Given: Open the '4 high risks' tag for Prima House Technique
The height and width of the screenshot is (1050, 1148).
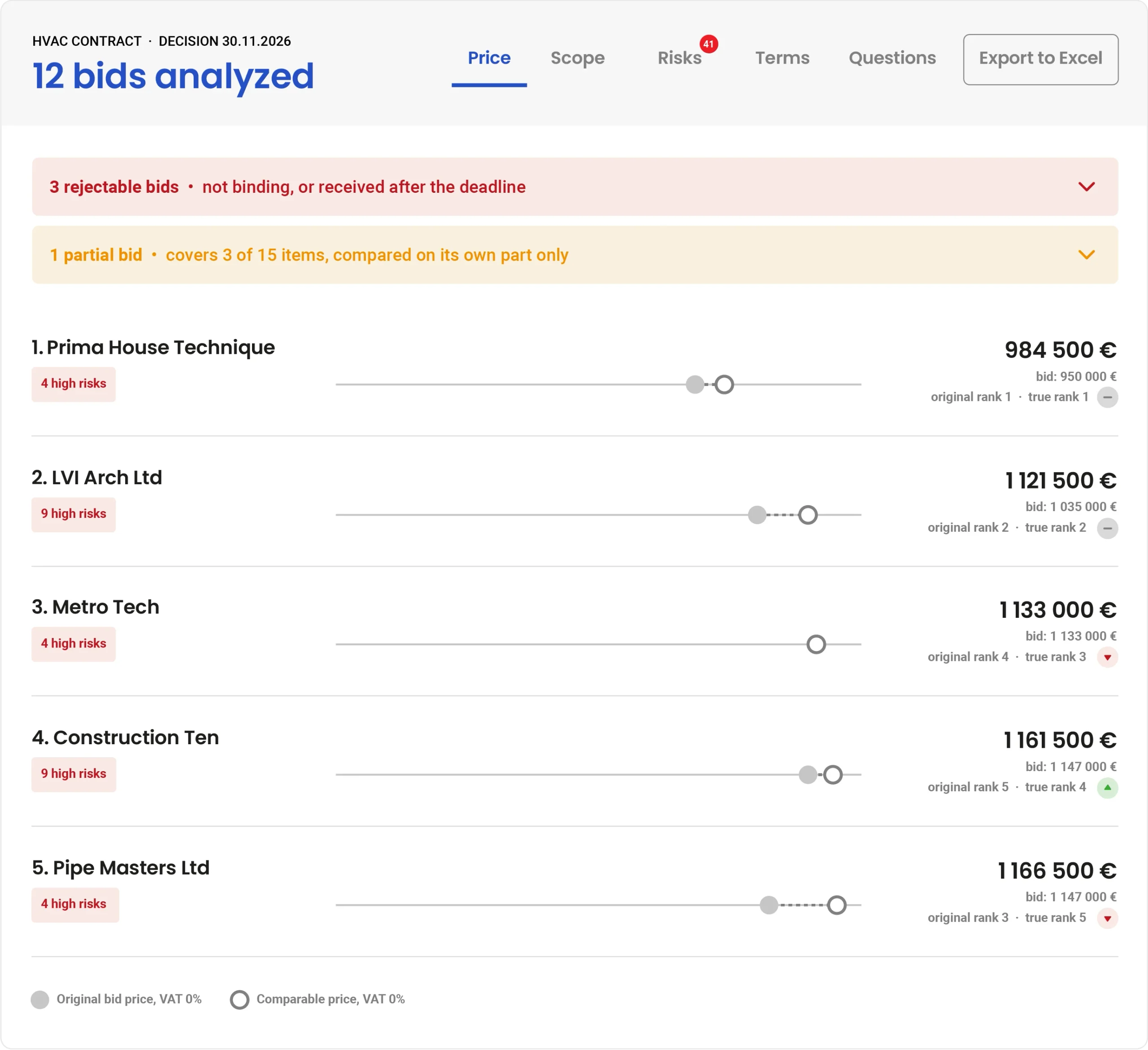Looking at the screenshot, I should 74,384.
